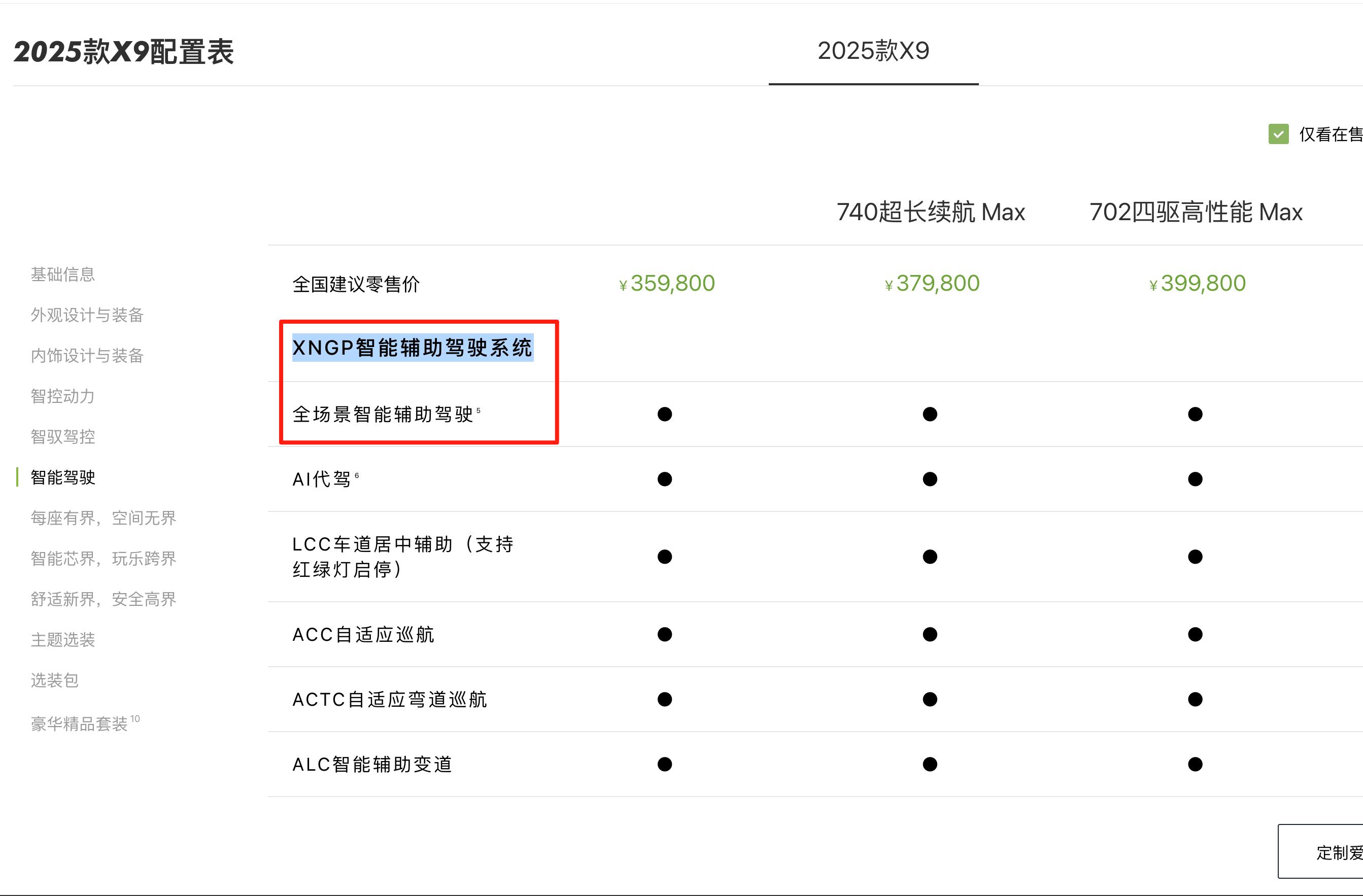Open 内饰设计与装备 sidebar section

tap(86, 356)
